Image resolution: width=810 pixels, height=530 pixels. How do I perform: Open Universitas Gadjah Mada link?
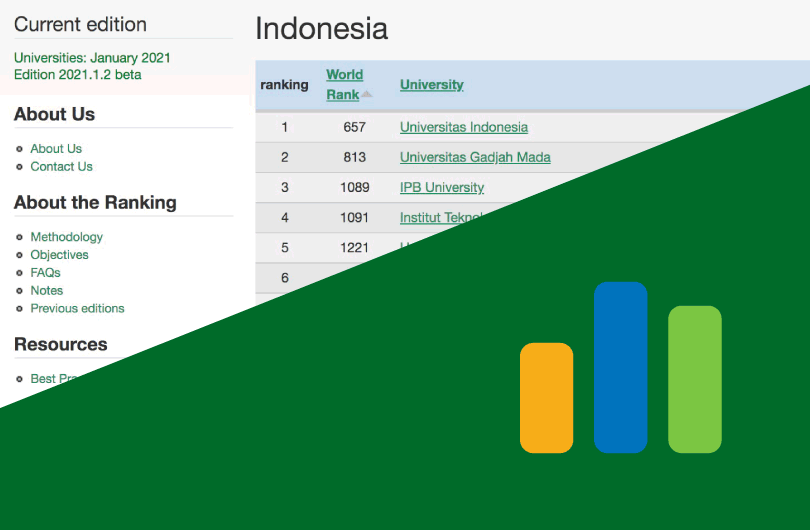(475, 157)
